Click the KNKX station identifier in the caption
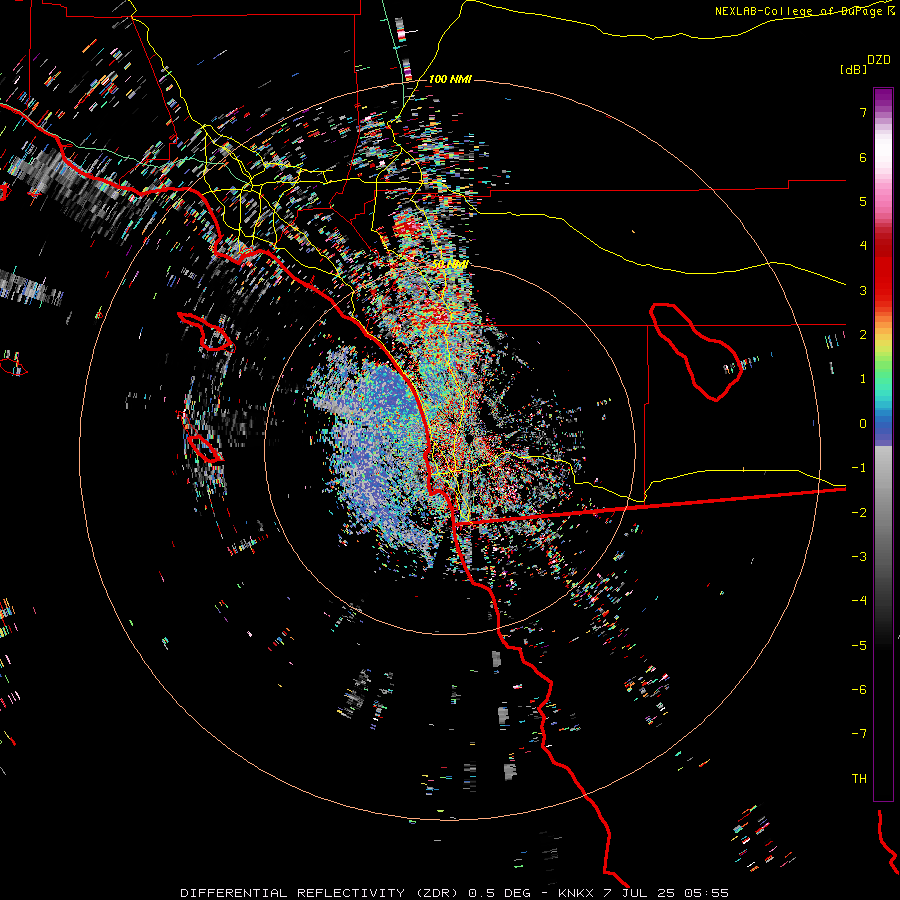The height and width of the screenshot is (900, 900). 577,893
